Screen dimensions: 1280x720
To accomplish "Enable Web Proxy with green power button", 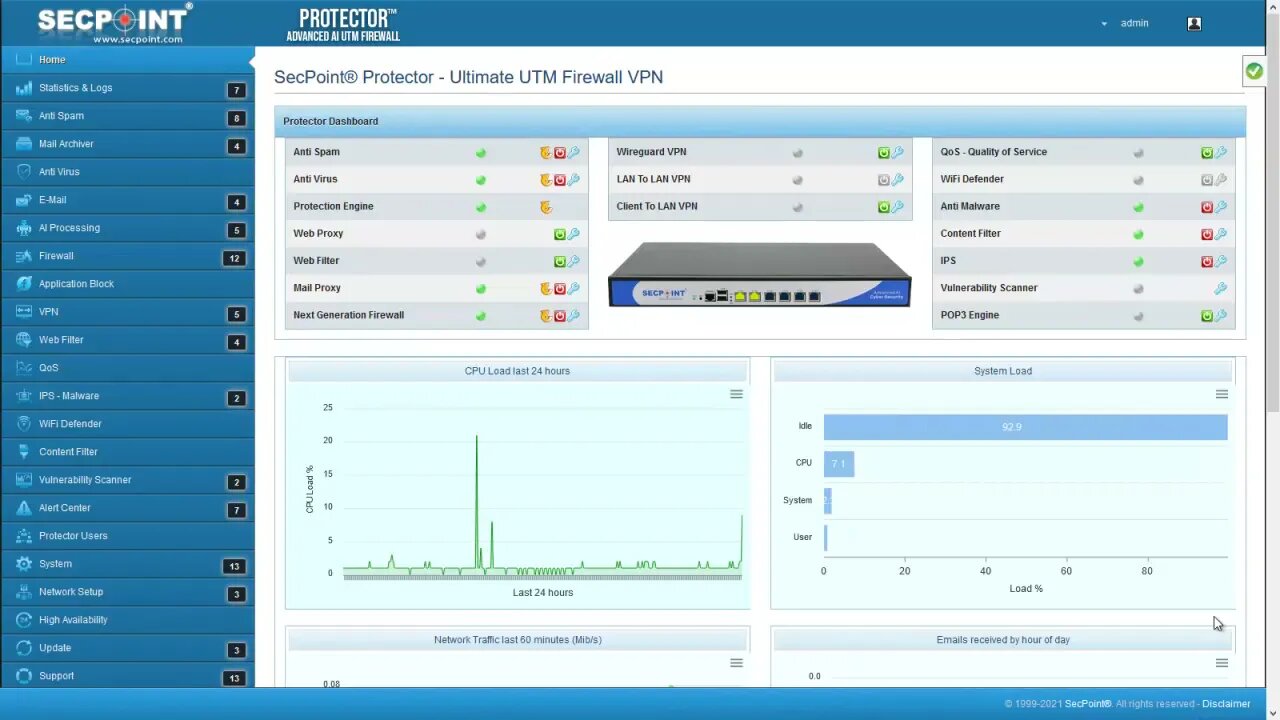I will click(559, 234).
